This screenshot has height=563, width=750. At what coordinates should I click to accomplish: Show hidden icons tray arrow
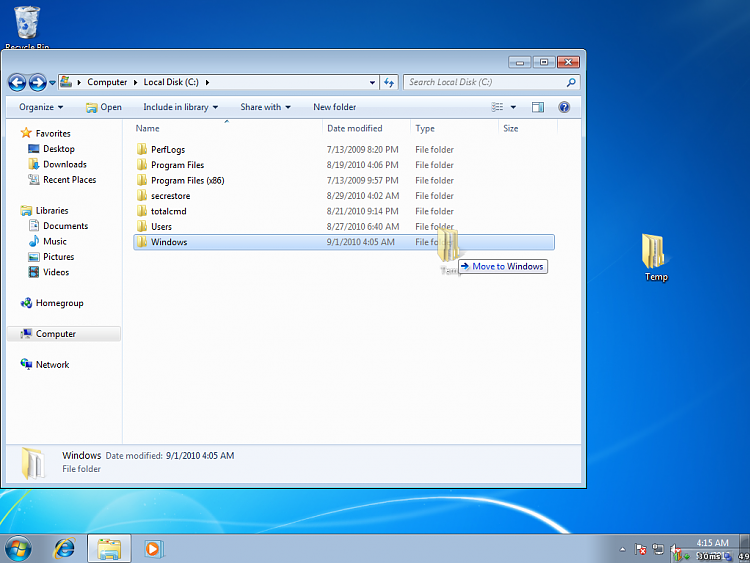(x=622, y=549)
